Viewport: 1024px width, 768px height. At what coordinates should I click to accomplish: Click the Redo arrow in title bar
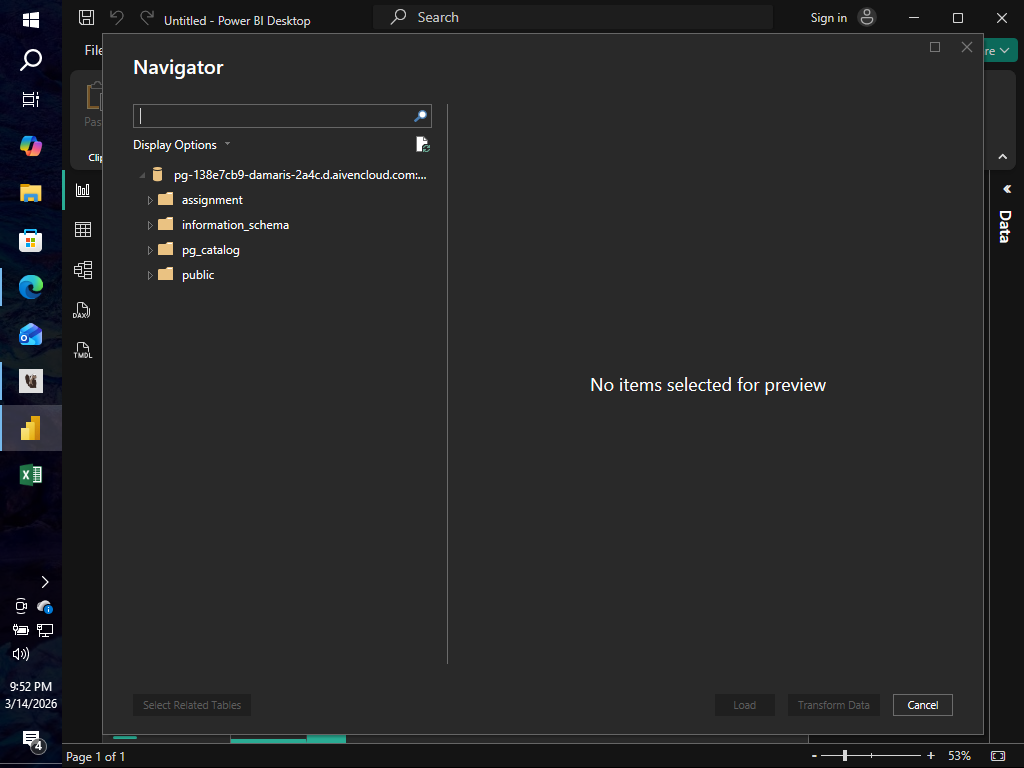(147, 18)
